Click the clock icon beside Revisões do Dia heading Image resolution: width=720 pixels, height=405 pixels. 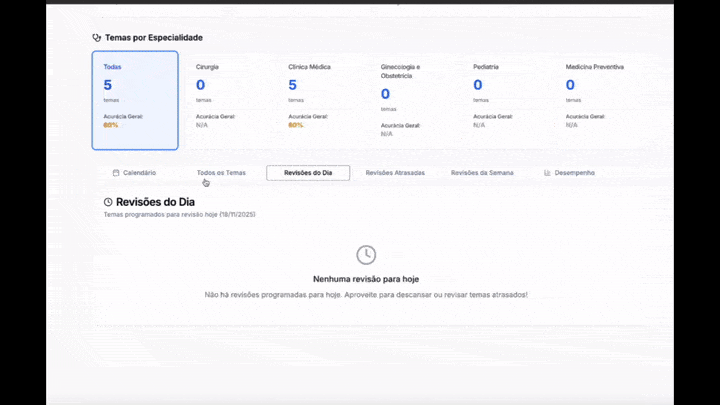pos(108,202)
